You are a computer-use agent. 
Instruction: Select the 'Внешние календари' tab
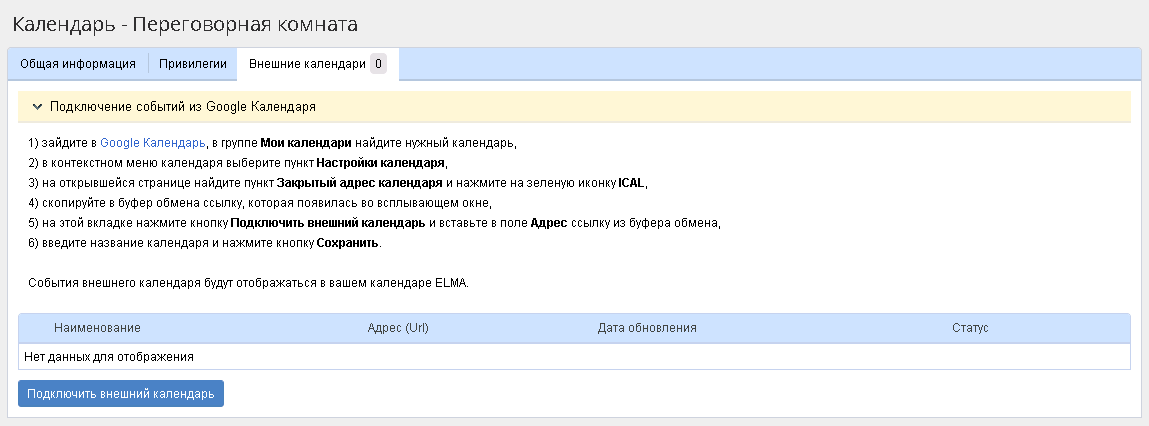tap(307, 64)
